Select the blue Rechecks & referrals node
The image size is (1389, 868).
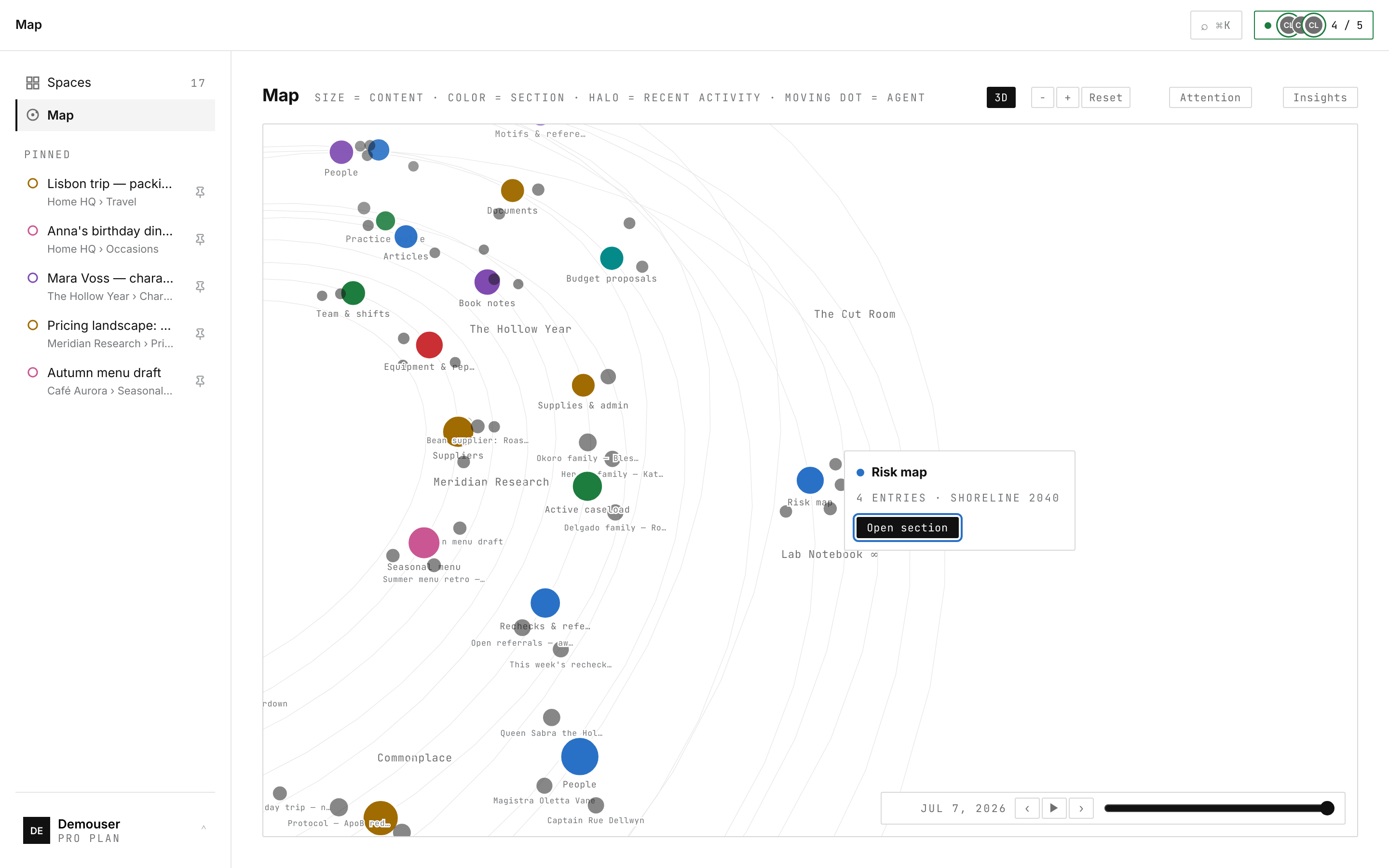coord(545,603)
